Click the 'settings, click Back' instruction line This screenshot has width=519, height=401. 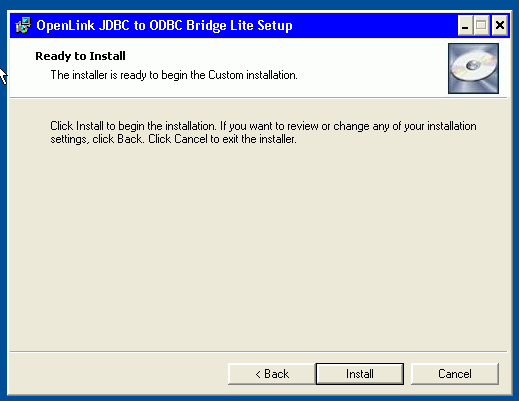pos(173,139)
